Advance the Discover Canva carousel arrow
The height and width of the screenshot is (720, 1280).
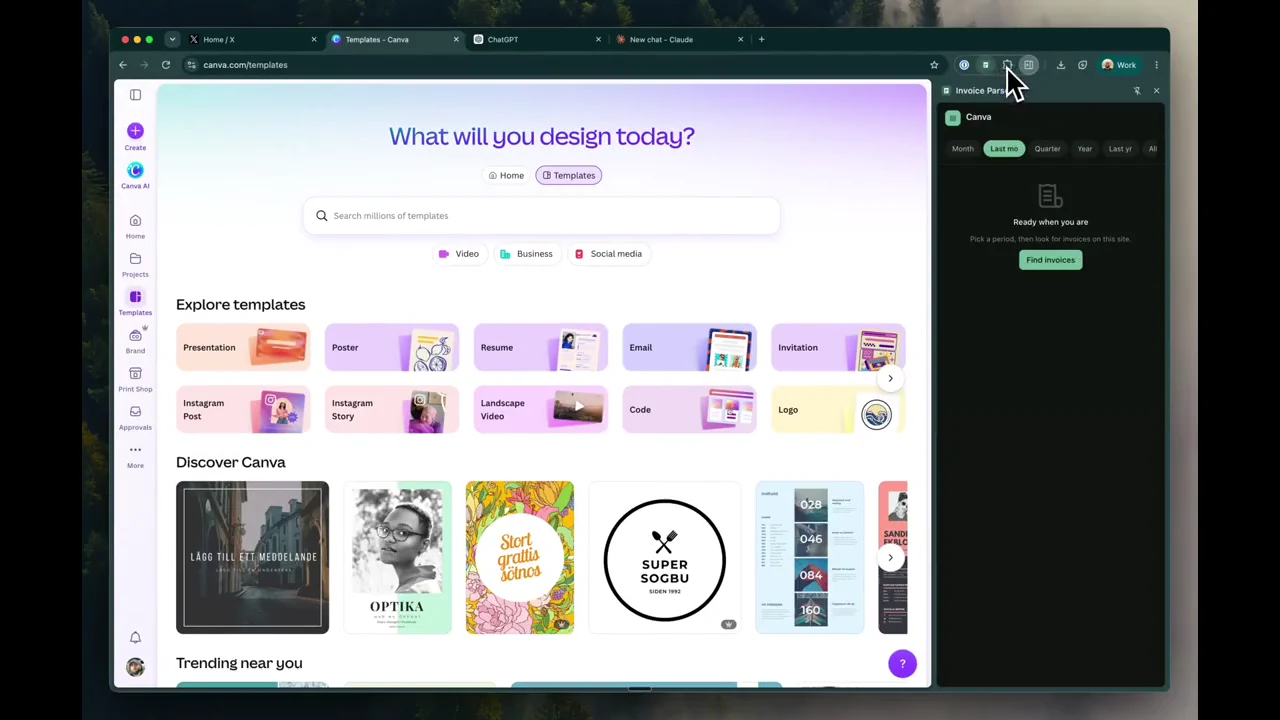click(x=890, y=558)
